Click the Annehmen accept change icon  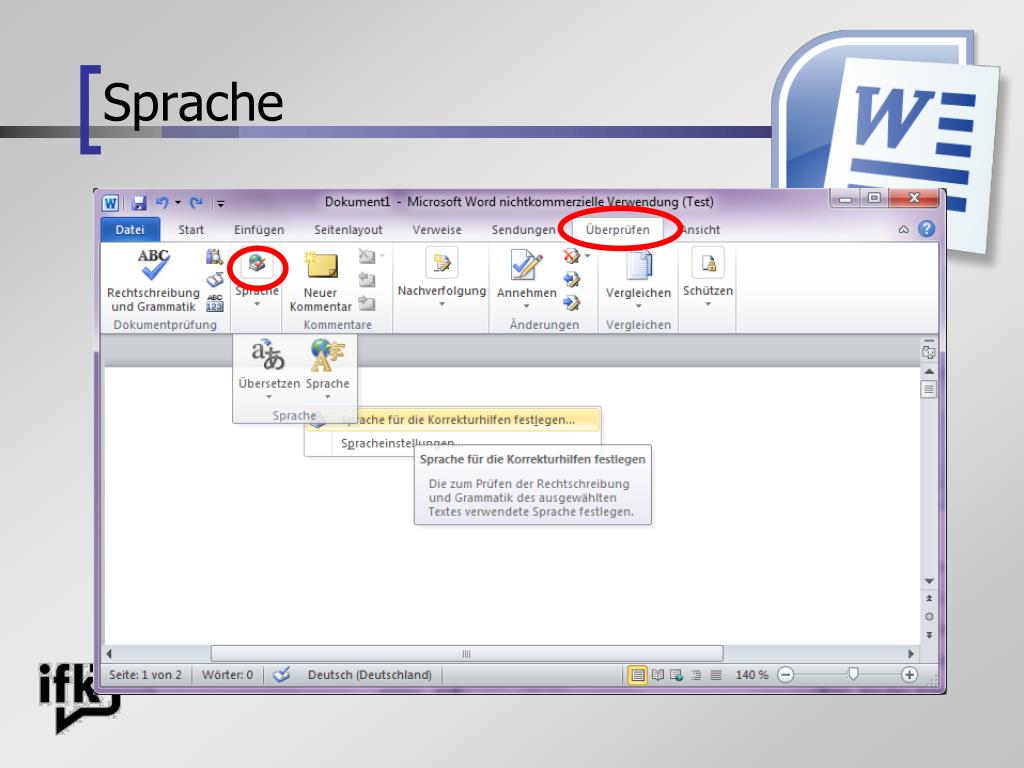coord(526,265)
